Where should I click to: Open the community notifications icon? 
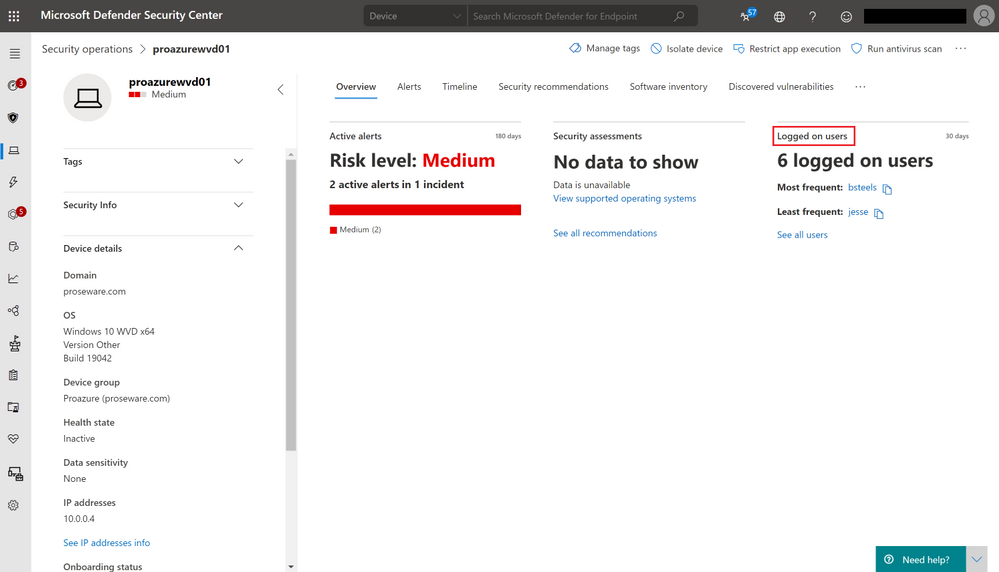click(746, 16)
